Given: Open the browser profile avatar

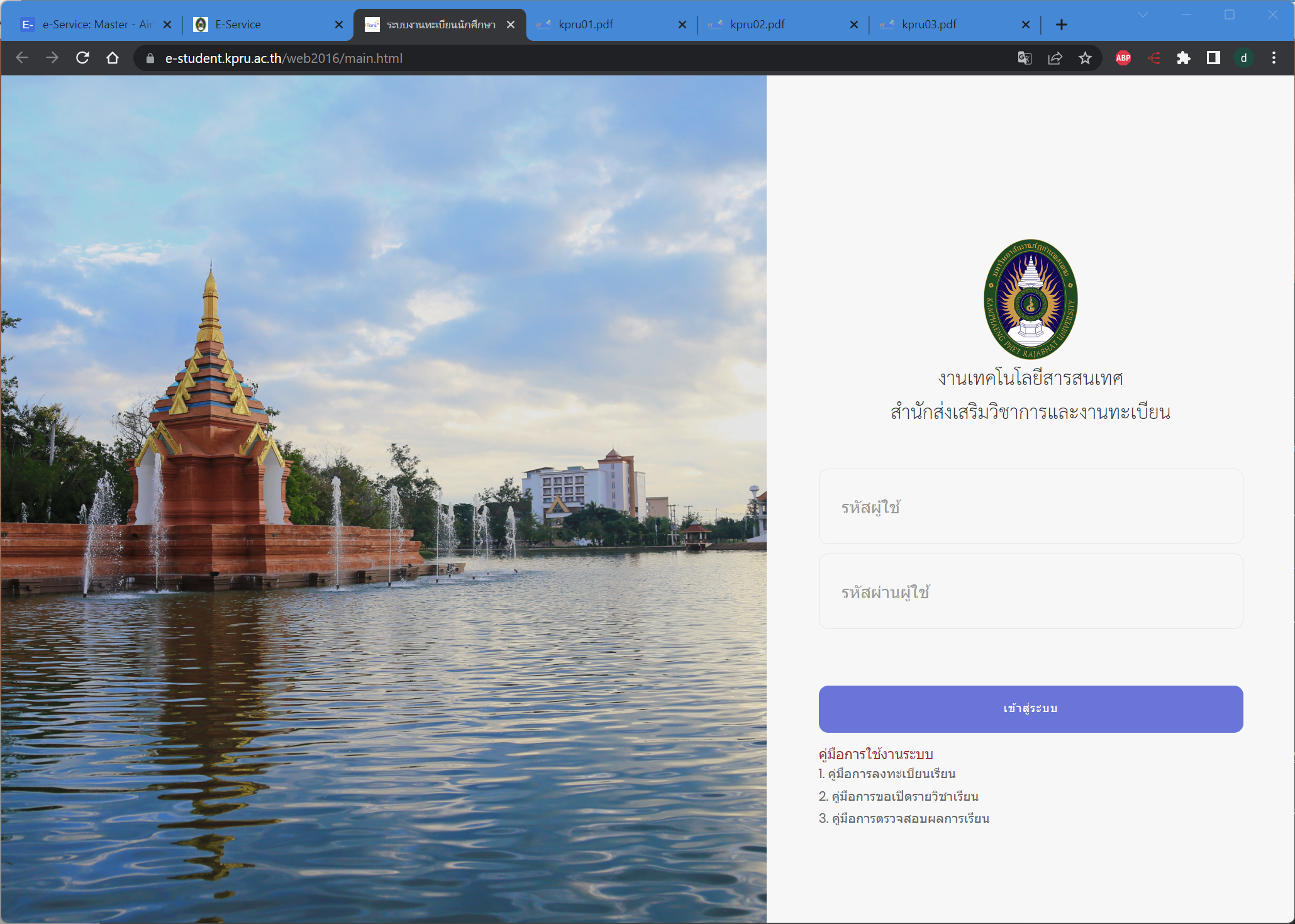Looking at the screenshot, I should point(1244,58).
